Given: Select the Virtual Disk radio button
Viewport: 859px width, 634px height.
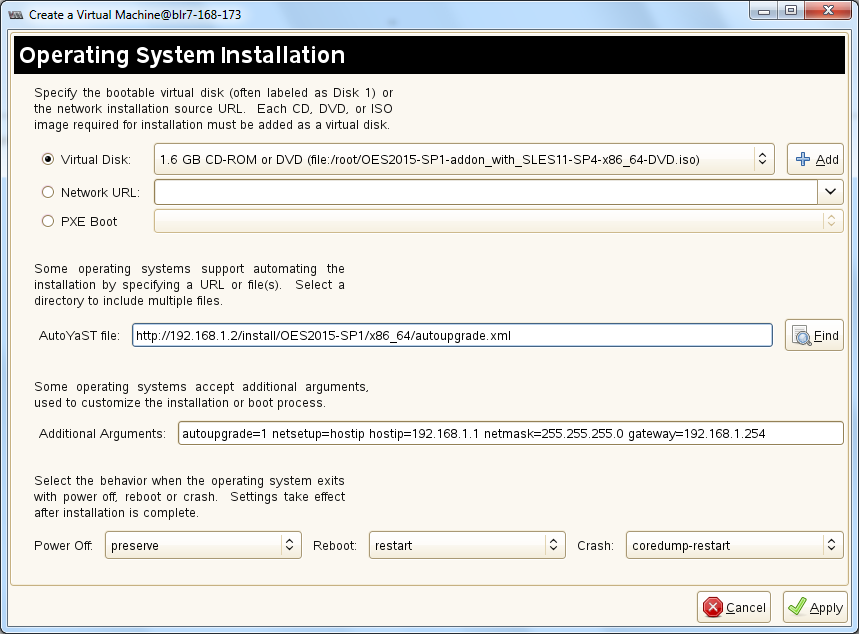Looking at the screenshot, I should pos(48,159).
